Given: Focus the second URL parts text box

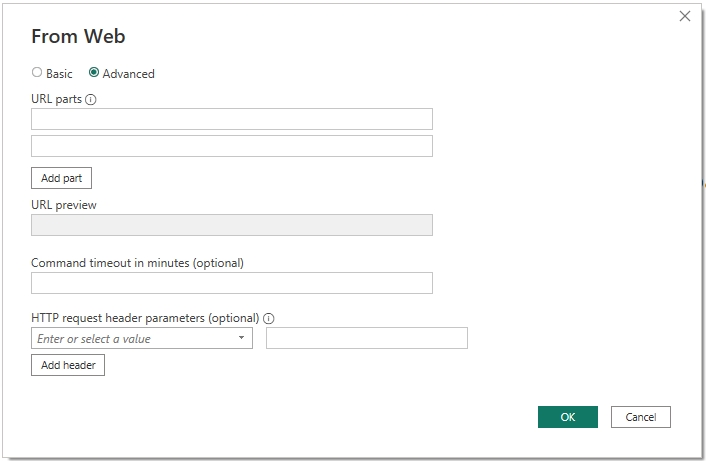Looking at the screenshot, I should tap(232, 146).
